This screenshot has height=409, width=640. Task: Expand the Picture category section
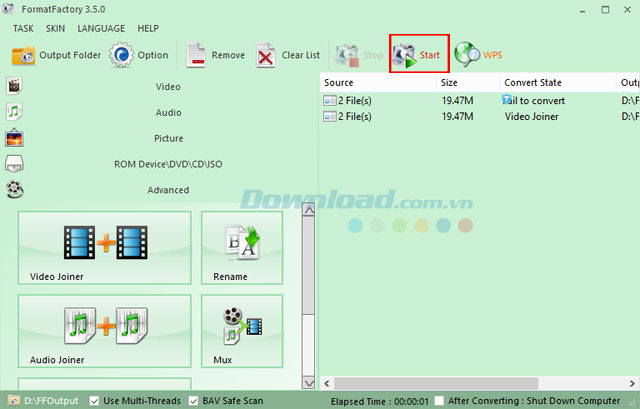point(168,138)
